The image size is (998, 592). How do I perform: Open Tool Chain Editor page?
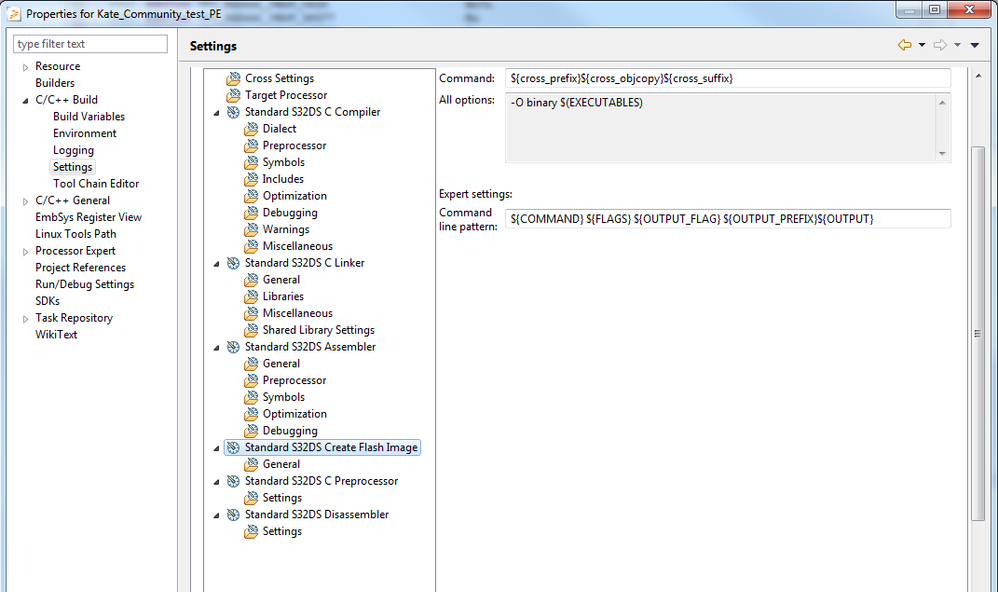click(96, 183)
